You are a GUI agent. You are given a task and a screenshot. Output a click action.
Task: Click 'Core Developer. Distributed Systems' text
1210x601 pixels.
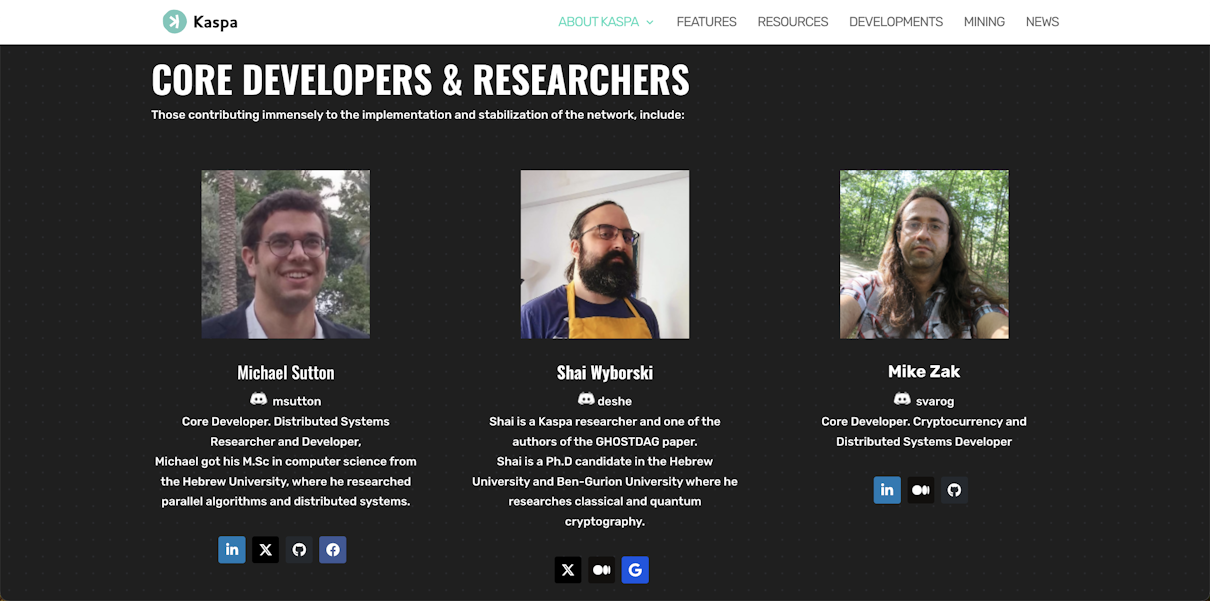[x=286, y=421]
